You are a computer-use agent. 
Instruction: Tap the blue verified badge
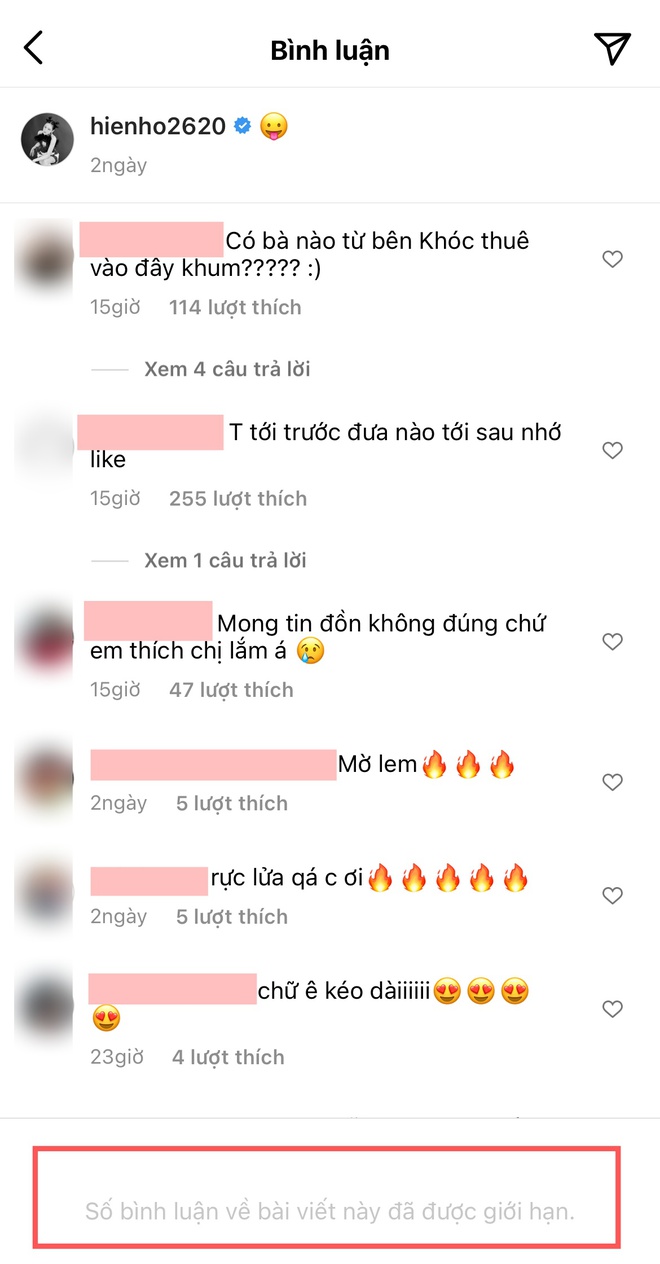click(242, 126)
